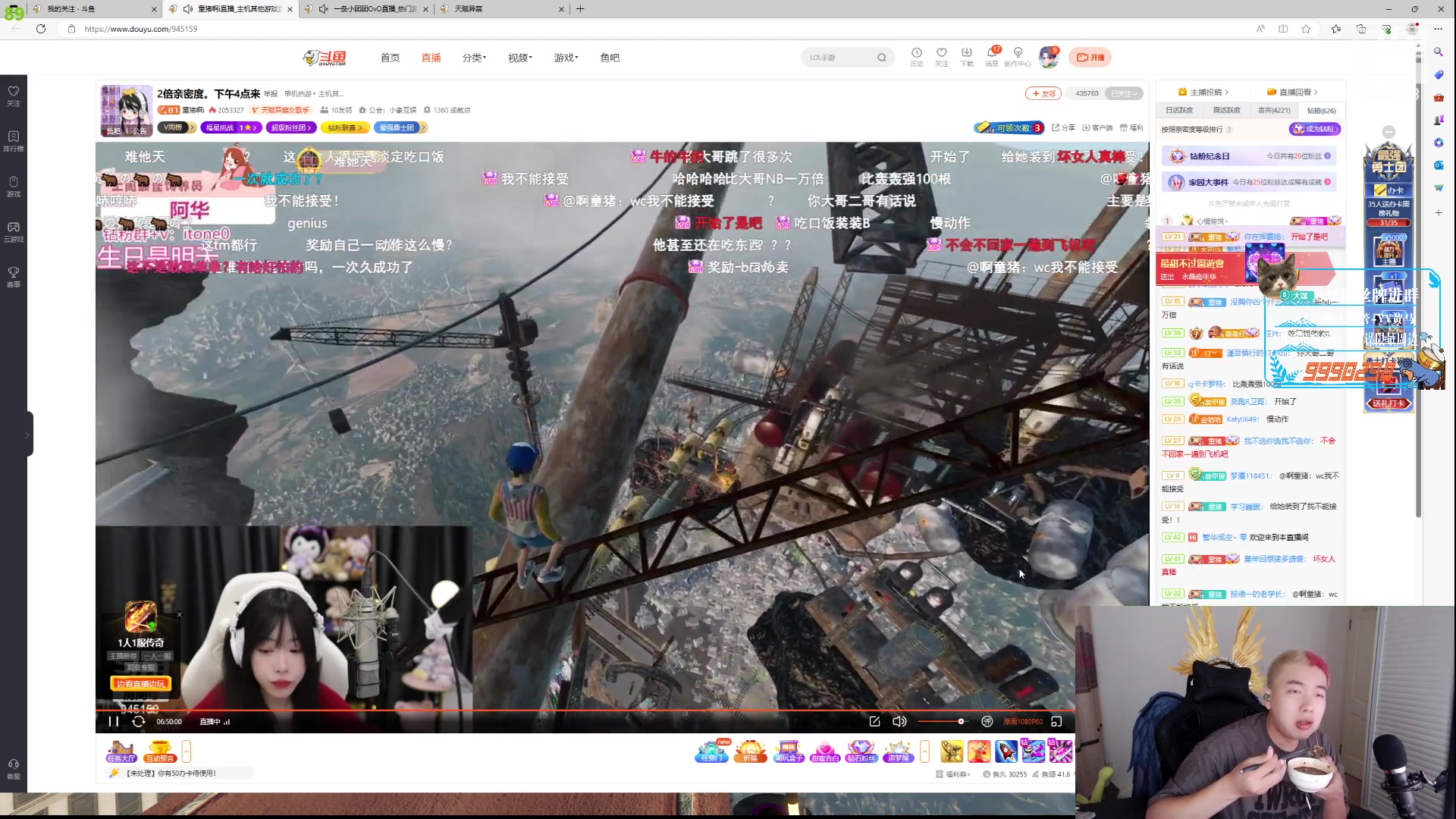Expand the collapsed left sidebar arrow
The image size is (1456, 819).
tap(27, 435)
